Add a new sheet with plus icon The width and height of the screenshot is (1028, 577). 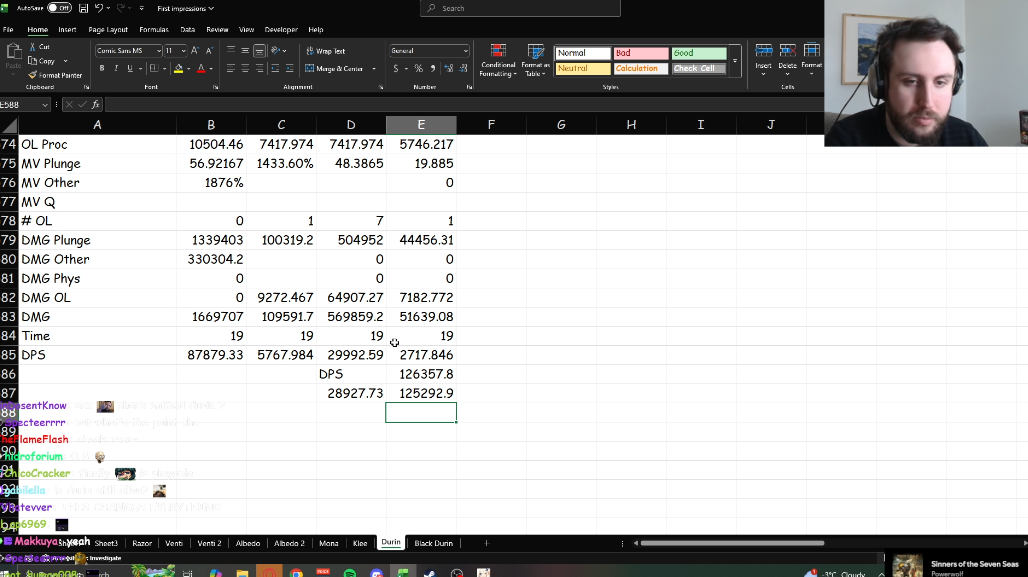pyautogui.click(x=486, y=543)
